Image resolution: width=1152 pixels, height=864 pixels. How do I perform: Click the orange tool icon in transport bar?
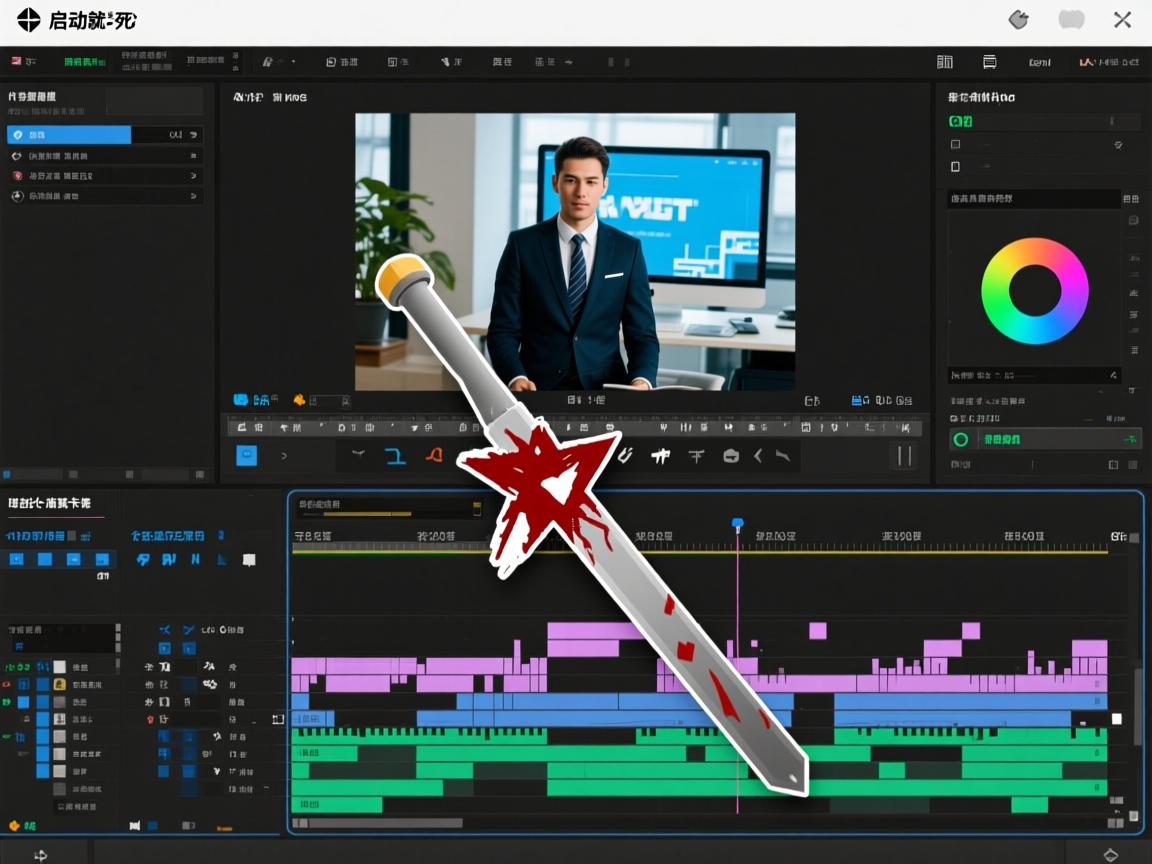pyautogui.click(x=433, y=456)
